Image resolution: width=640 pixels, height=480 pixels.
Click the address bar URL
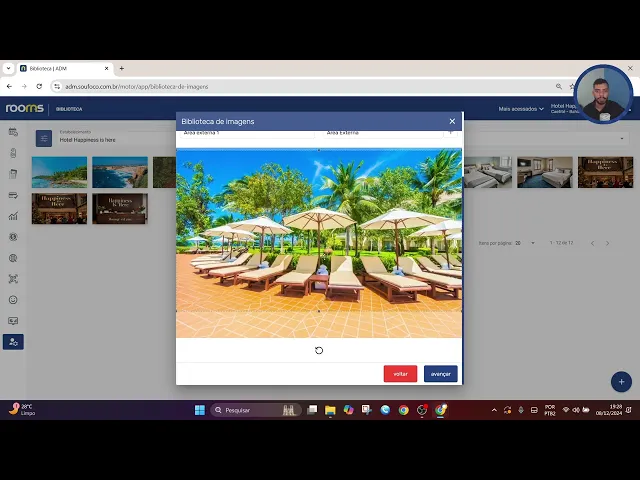[137, 87]
